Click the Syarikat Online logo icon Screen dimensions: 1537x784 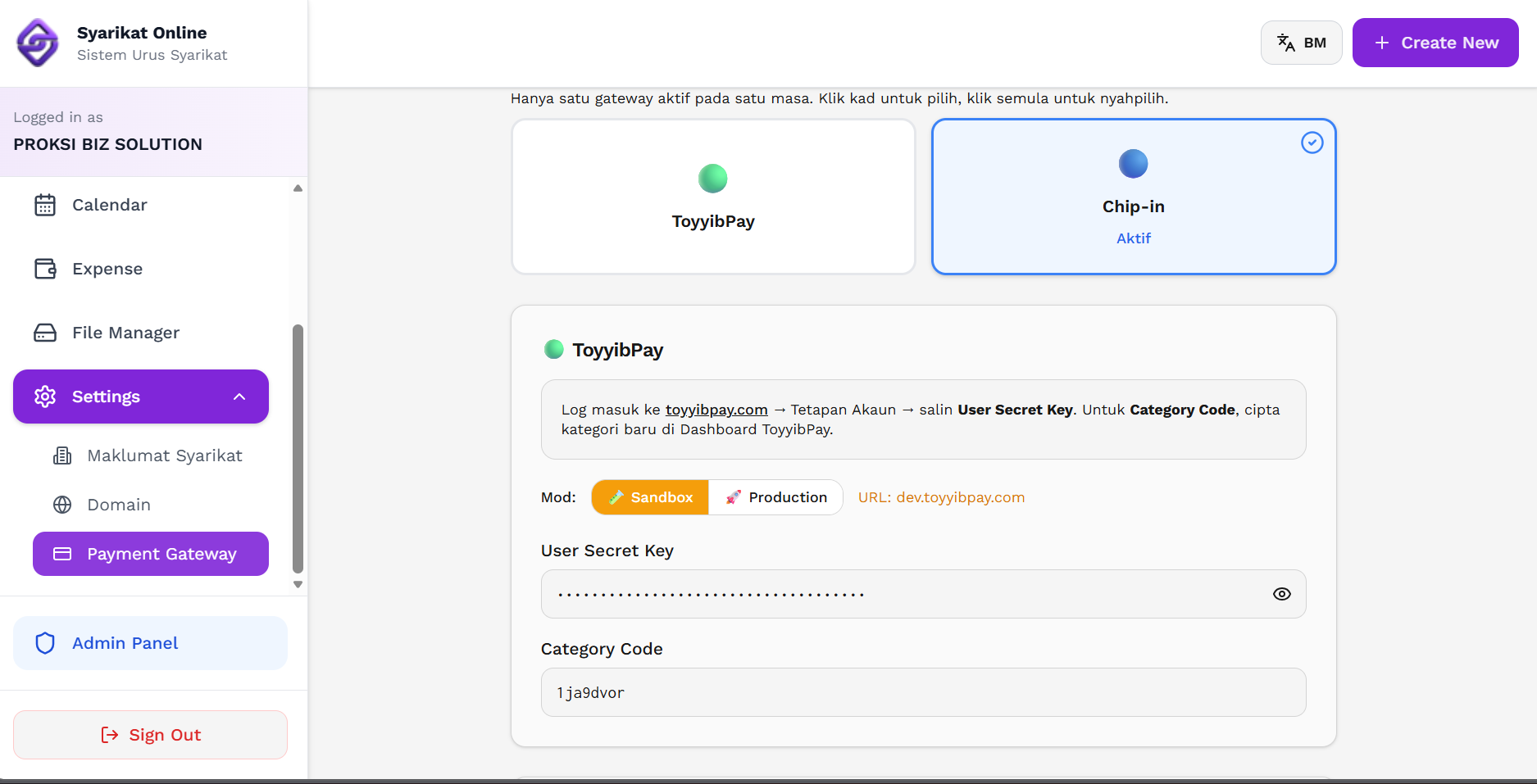pyautogui.click(x=38, y=43)
